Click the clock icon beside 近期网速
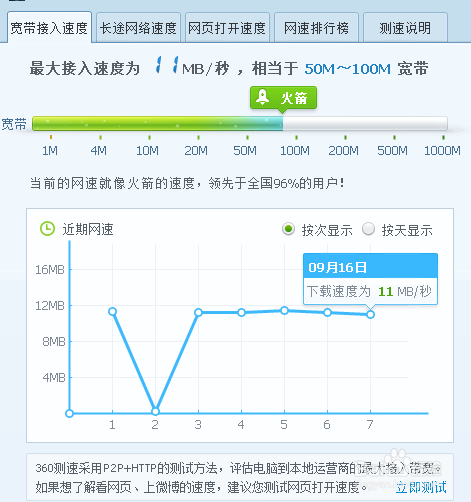The width and height of the screenshot is (471, 502). (x=47, y=229)
